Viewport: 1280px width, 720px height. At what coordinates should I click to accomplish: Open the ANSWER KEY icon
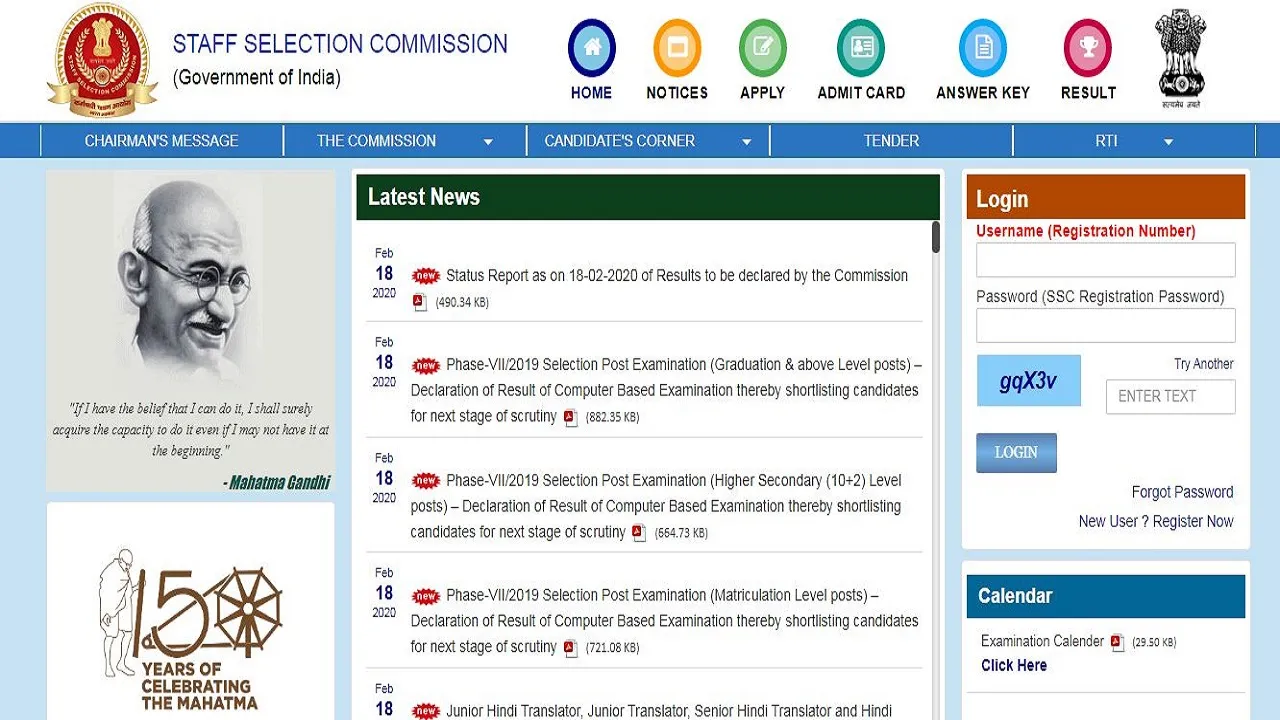[983, 47]
